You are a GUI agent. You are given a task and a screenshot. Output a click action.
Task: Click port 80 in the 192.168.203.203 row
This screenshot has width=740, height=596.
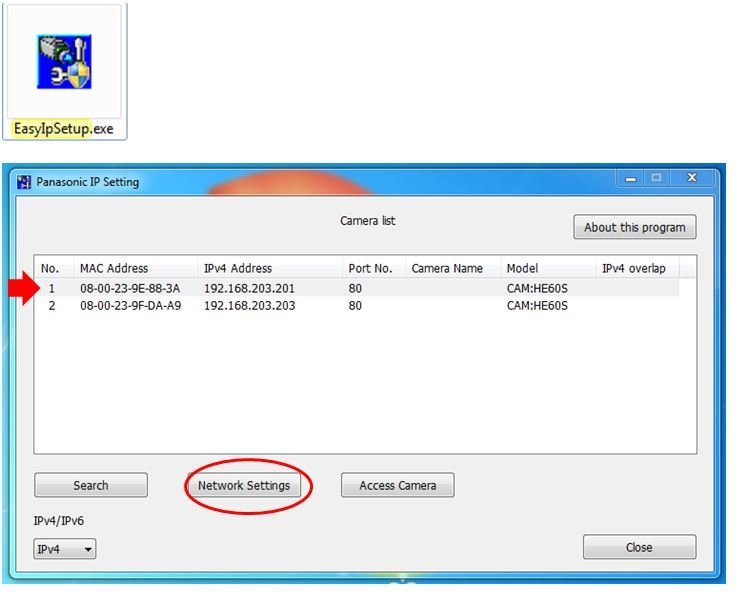click(x=355, y=306)
